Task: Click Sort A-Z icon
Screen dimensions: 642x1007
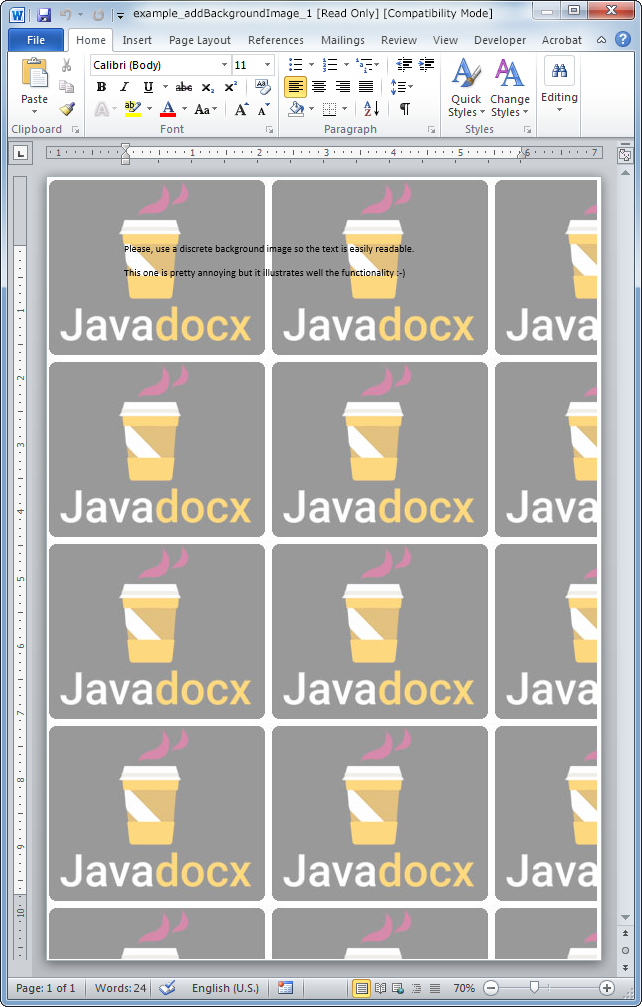Action: click(x=371, y=109)
